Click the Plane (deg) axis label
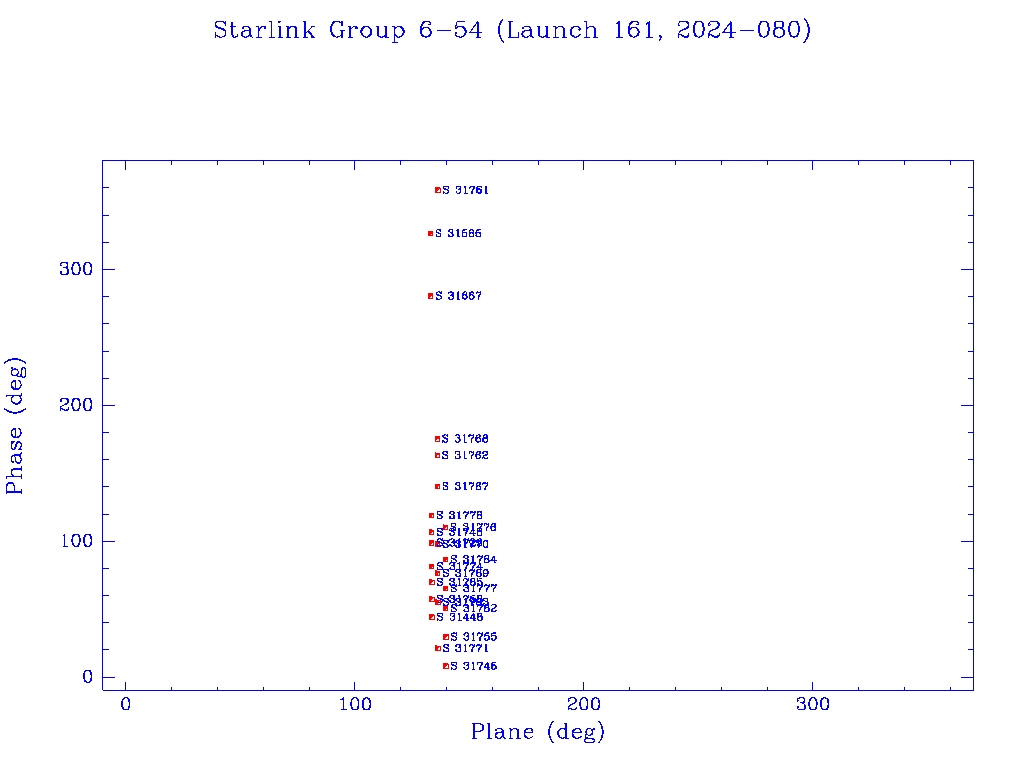Screen dimensions: 1024x768 point(538,731)
